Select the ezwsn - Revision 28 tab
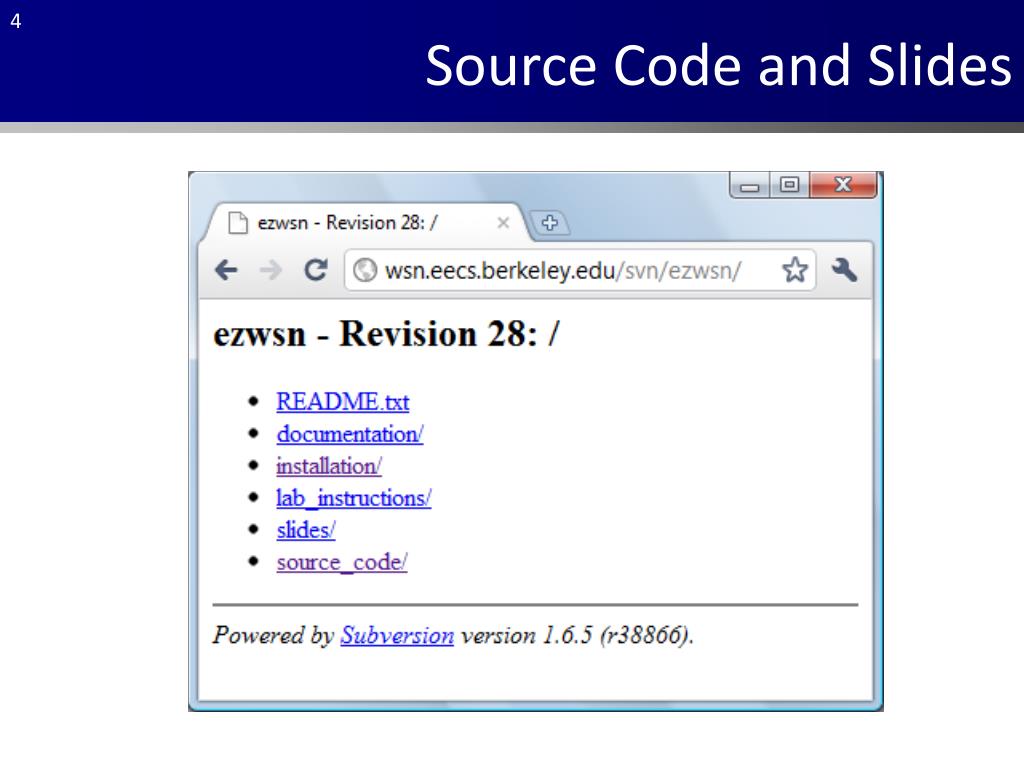 [367, 223]
